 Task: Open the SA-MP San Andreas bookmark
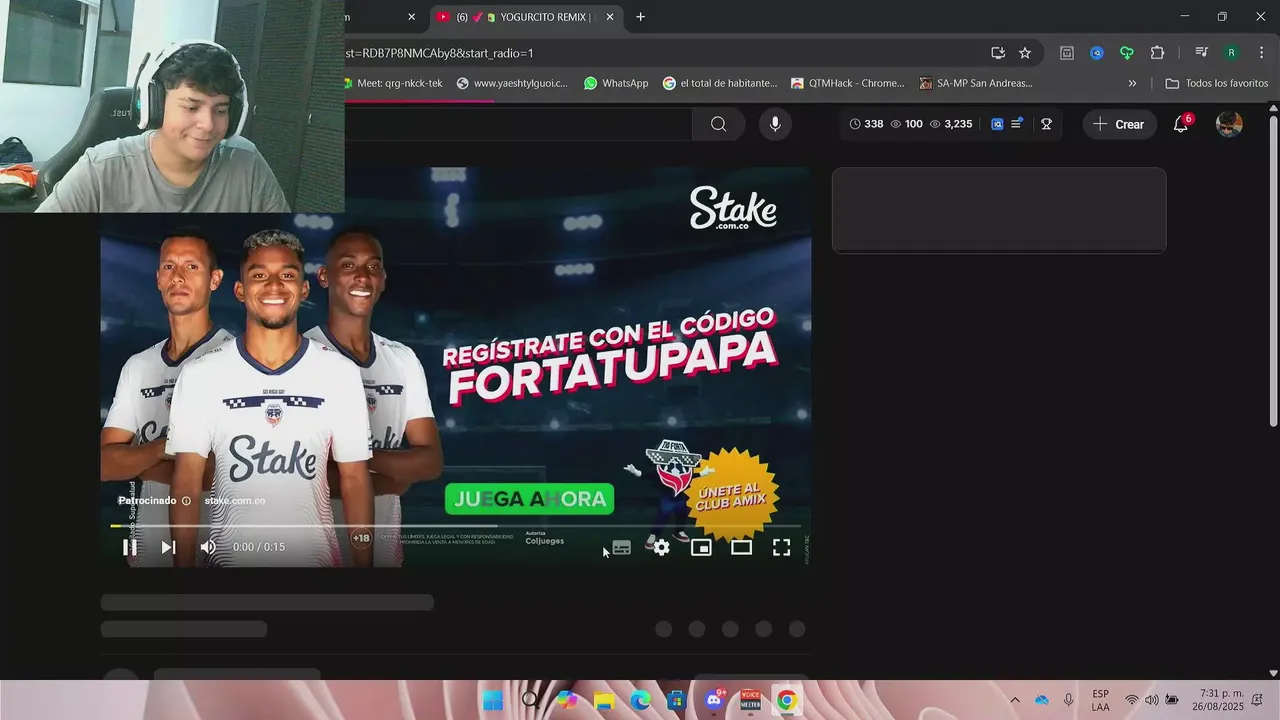(976, 83)
